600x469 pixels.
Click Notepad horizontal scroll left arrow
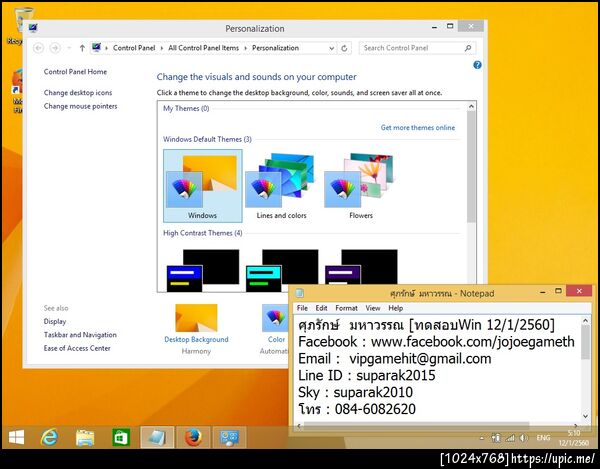point(299,425)
